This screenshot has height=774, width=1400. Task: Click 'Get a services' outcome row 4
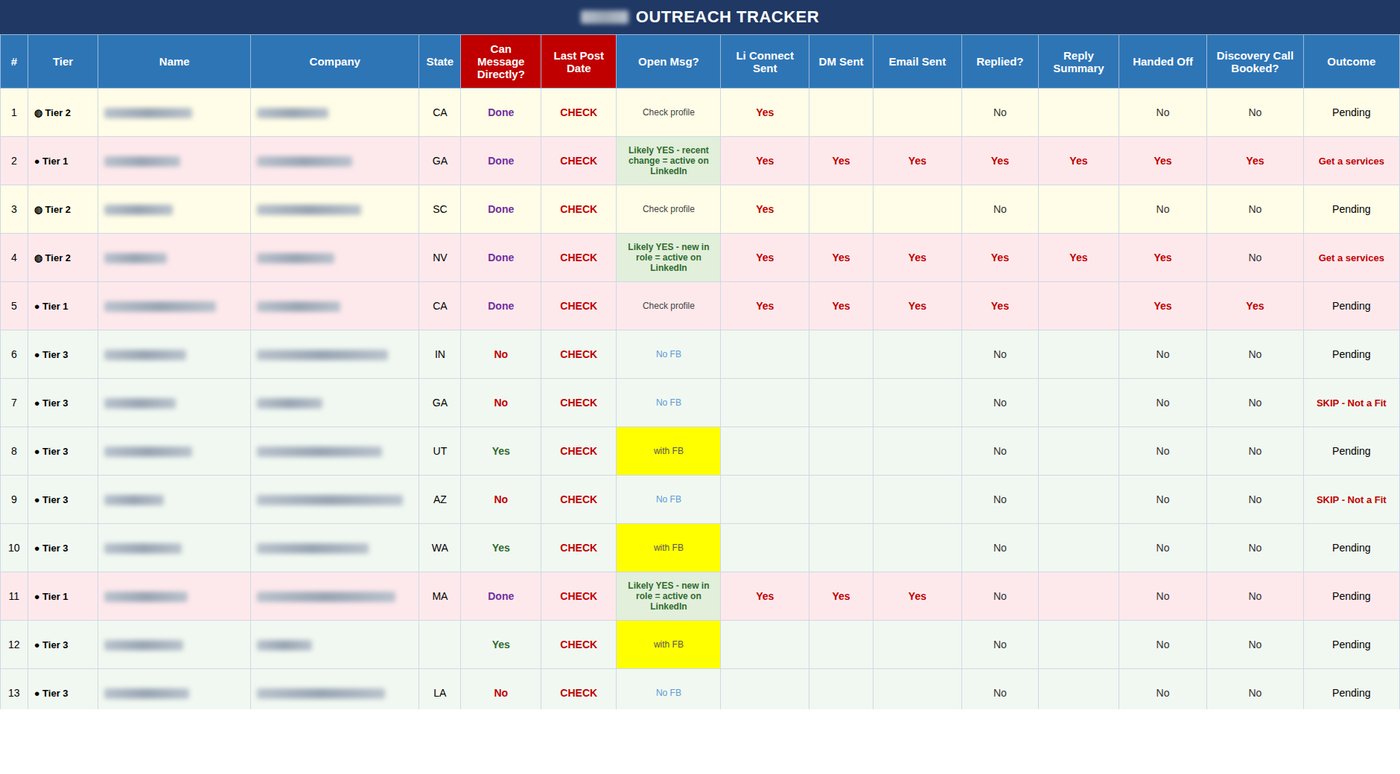(1351, 257)
